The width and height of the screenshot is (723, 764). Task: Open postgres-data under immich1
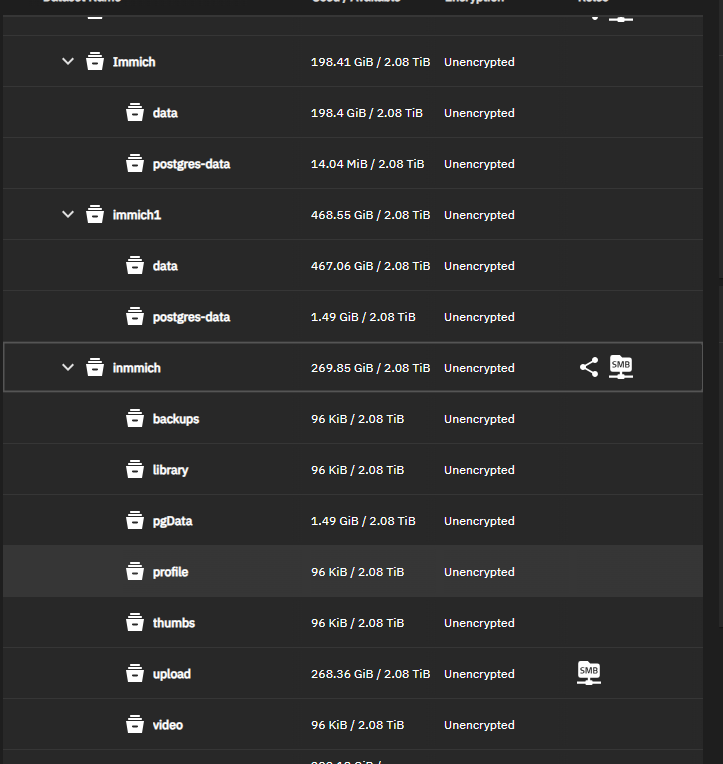click(x=191, y=317)
